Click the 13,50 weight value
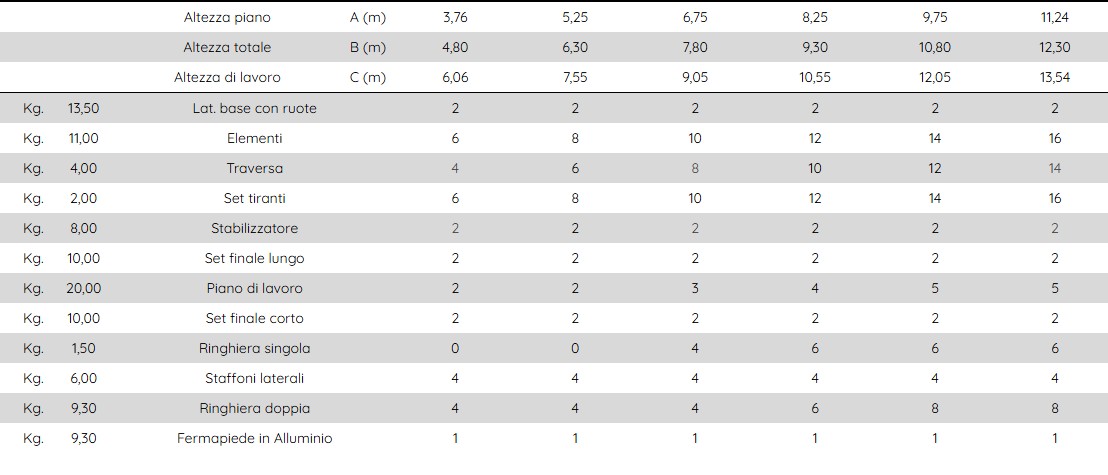This screenshot has width=1108, height=475. (83, 108)
